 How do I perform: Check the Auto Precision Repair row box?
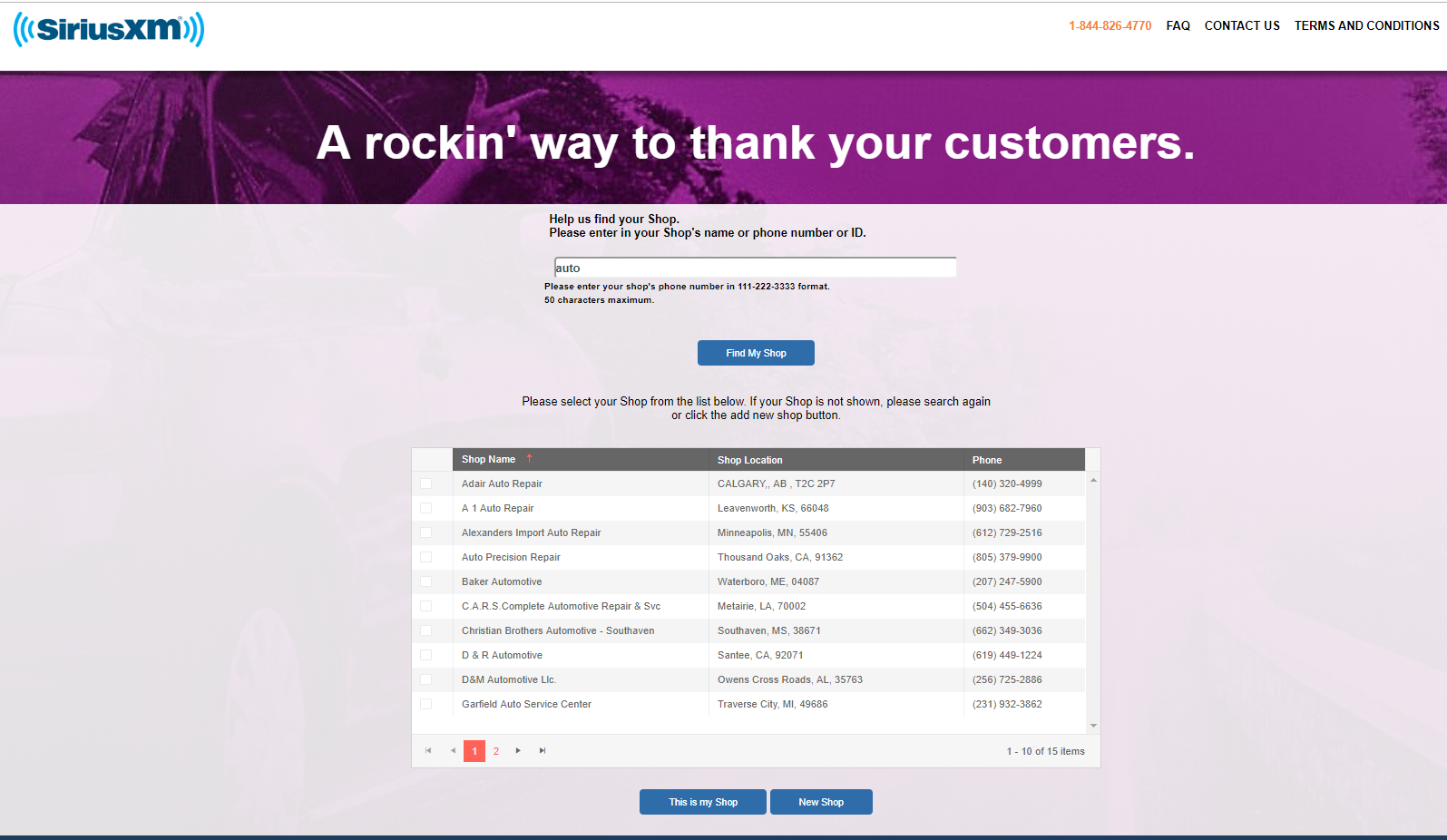point(425,557)
